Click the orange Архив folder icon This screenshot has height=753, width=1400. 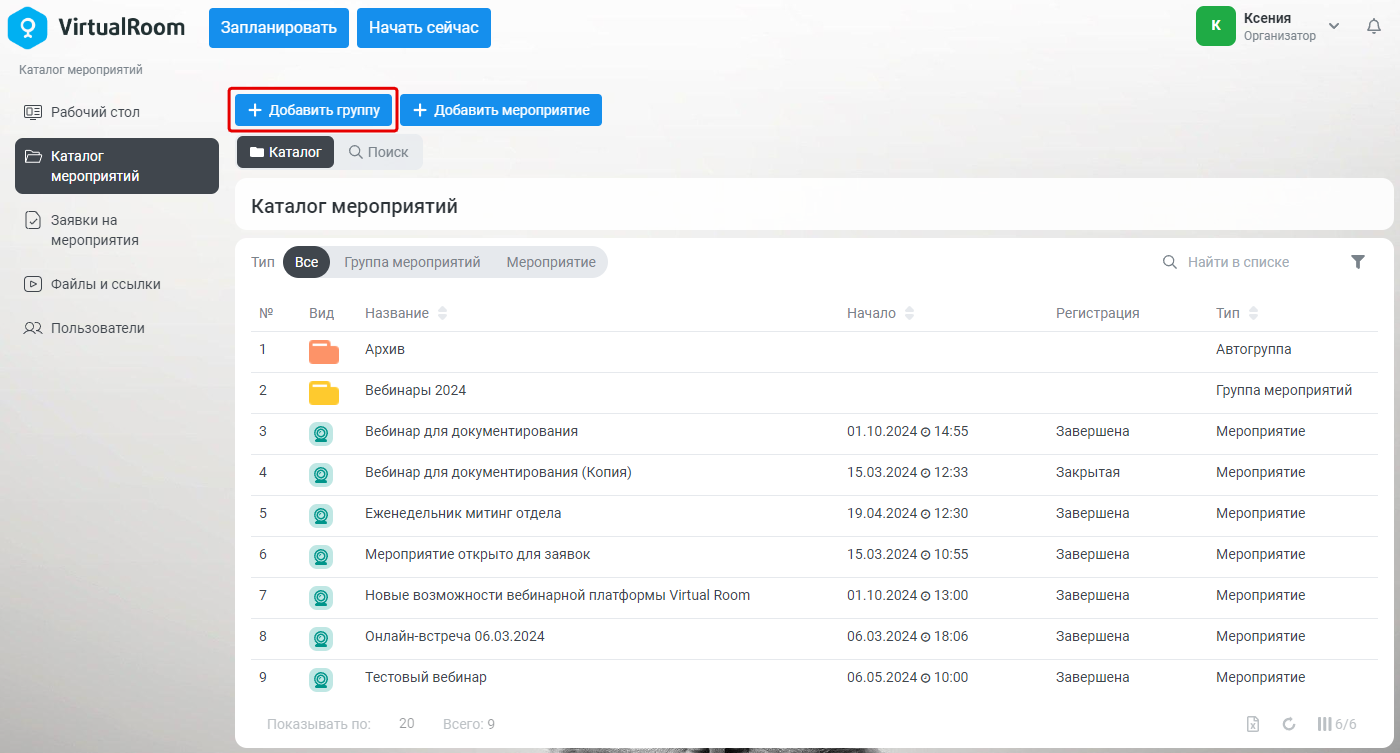(x=323, y=351)
